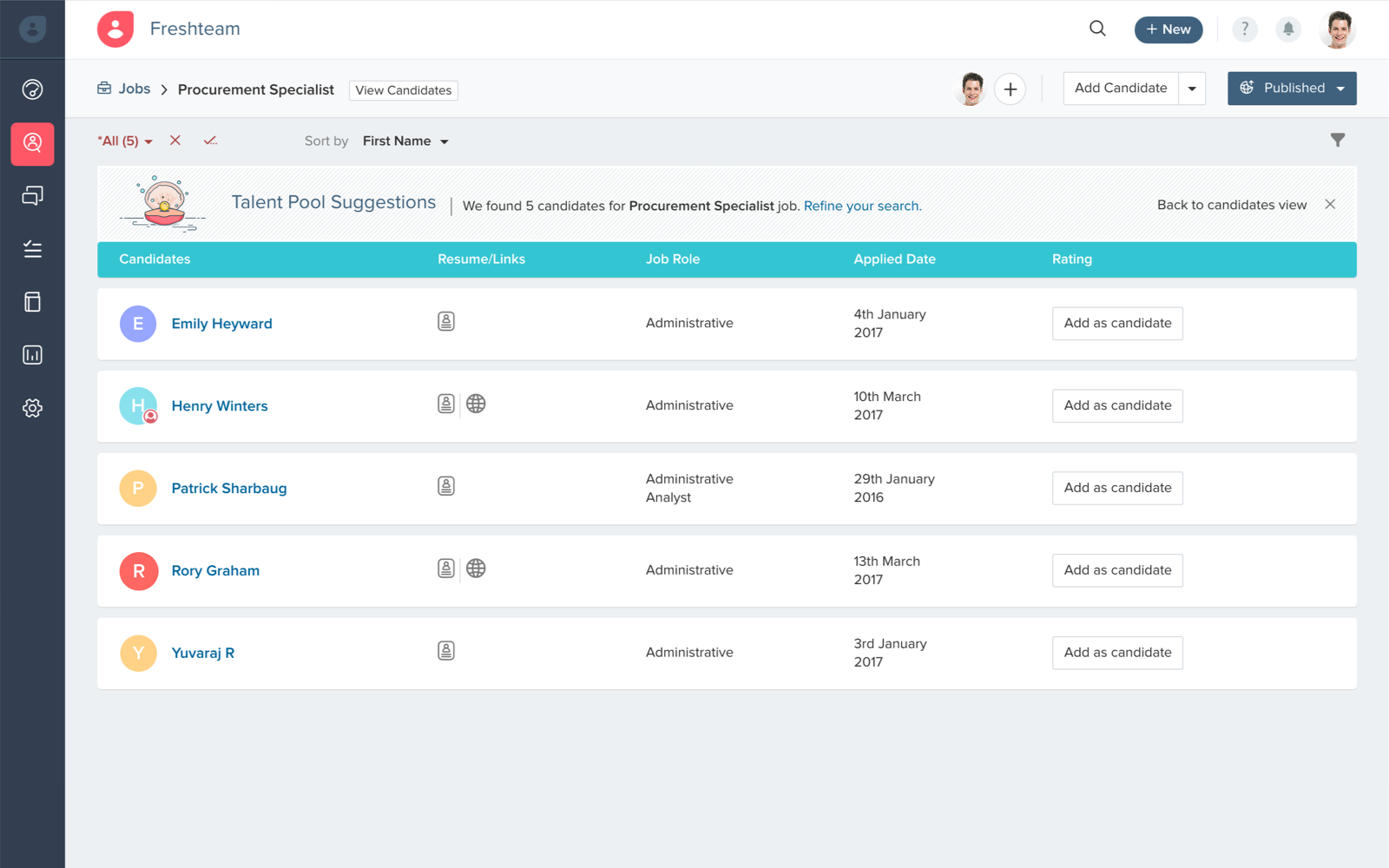Open the conversations sidebar icon
The height and width of the screenshot is (868, 1389).
[32, 195]
